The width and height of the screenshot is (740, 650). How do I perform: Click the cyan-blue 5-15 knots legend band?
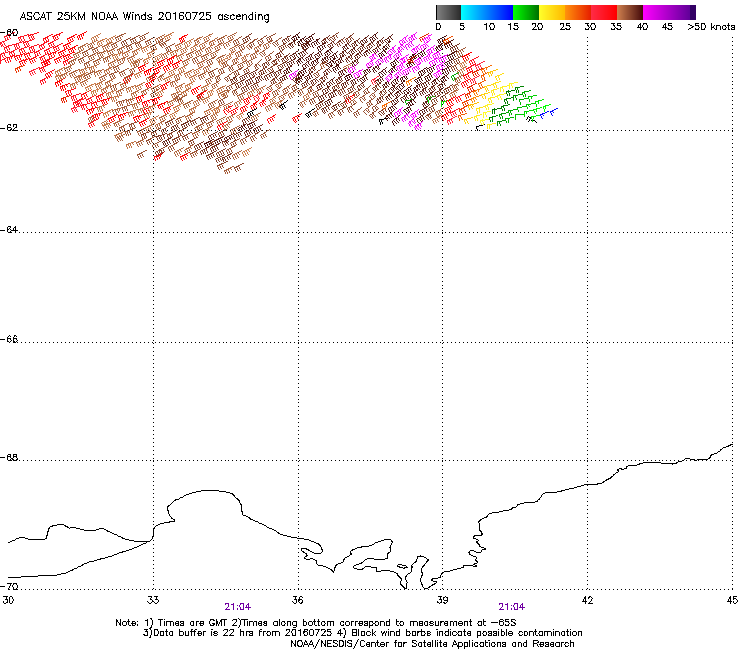pos(487,12)
